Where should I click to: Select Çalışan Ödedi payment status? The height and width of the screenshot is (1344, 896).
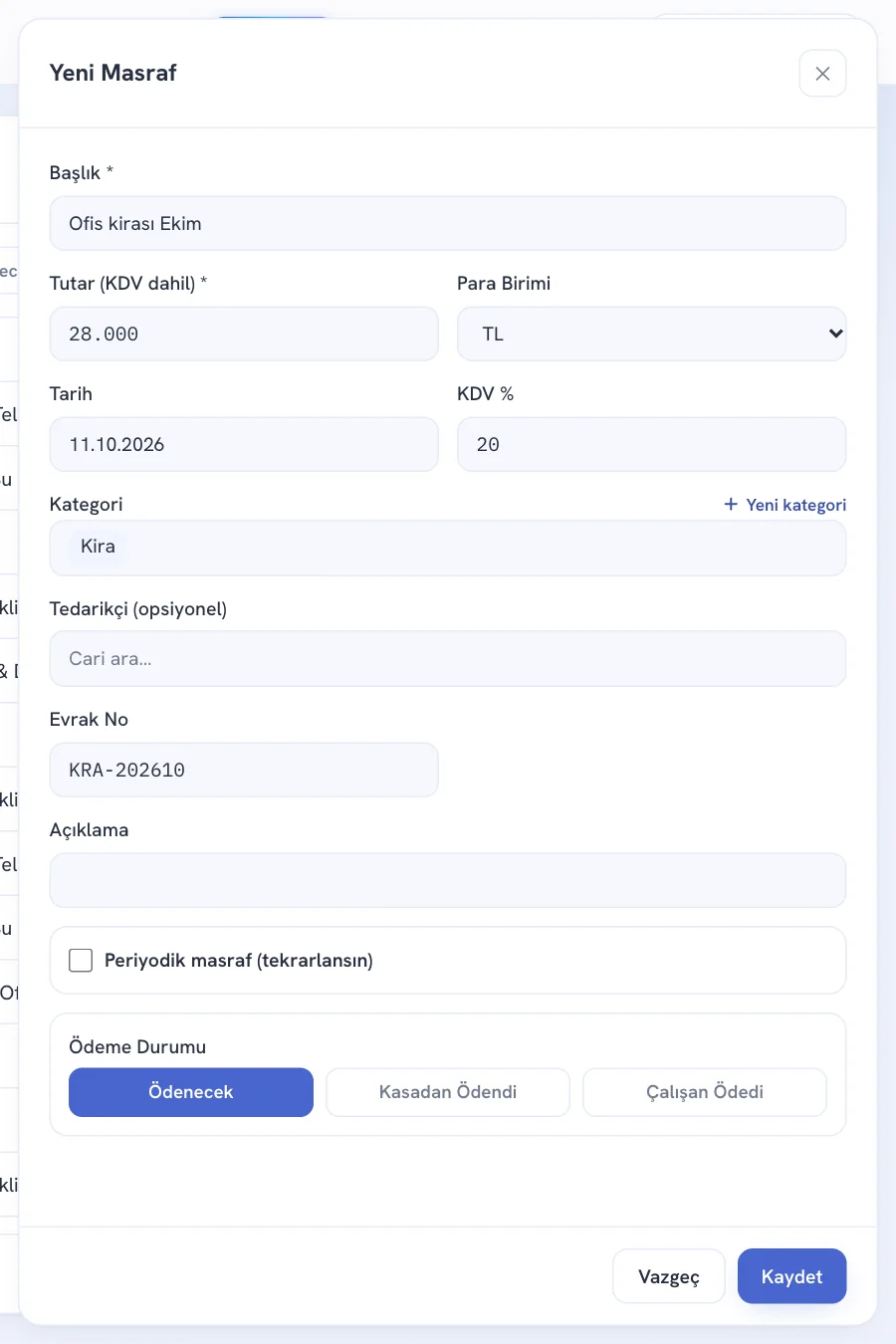click(705, 1092)
